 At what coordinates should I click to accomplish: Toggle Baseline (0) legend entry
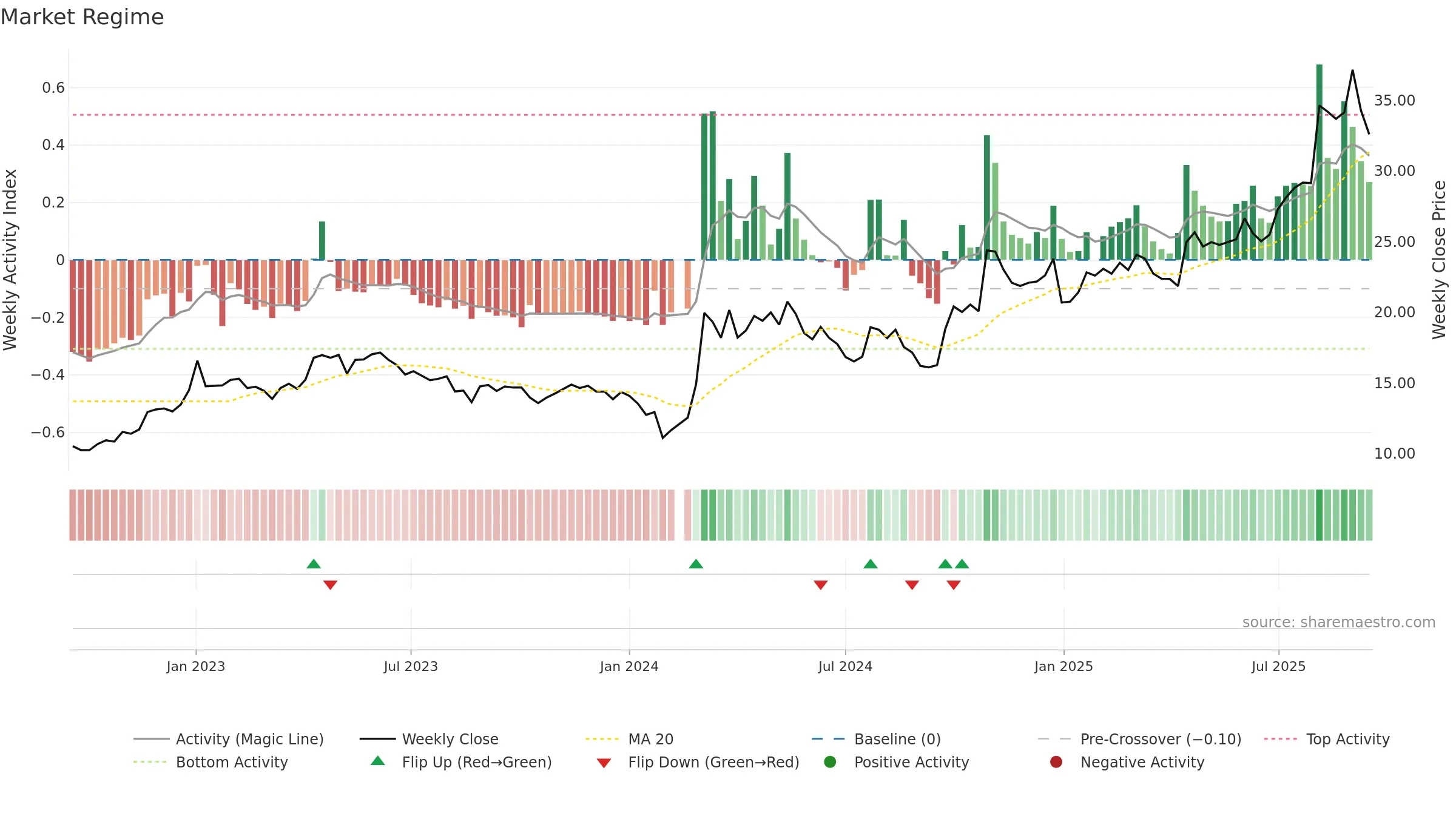877,739
